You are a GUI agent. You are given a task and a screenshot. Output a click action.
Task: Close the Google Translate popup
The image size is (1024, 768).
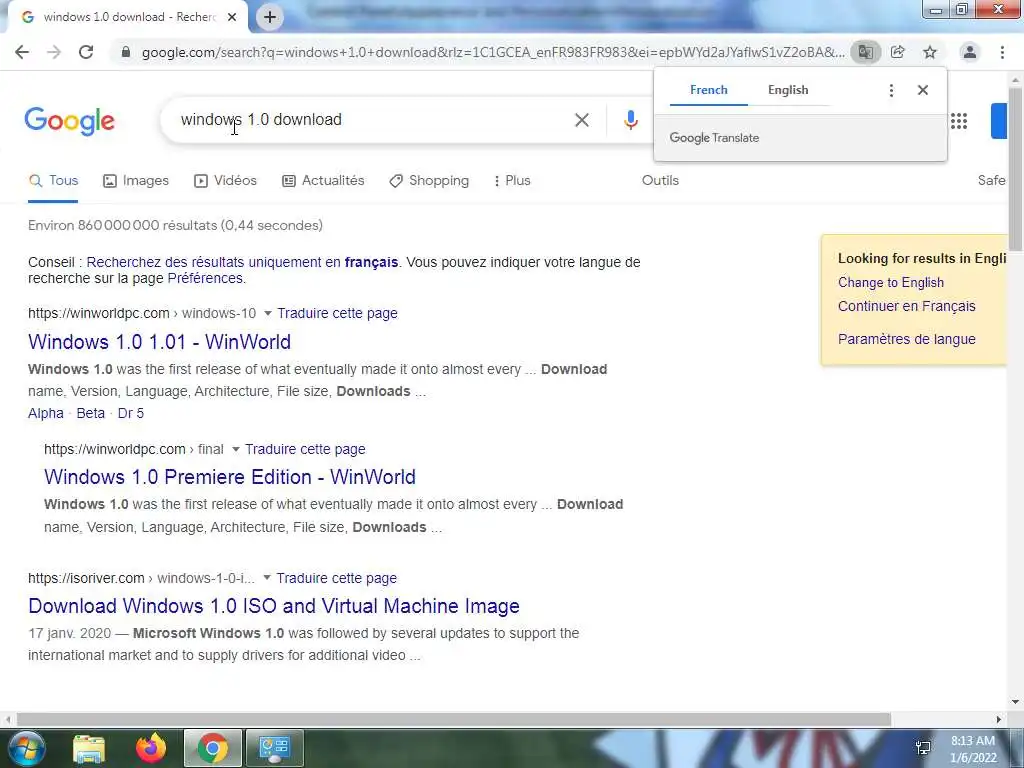[923, 90]
